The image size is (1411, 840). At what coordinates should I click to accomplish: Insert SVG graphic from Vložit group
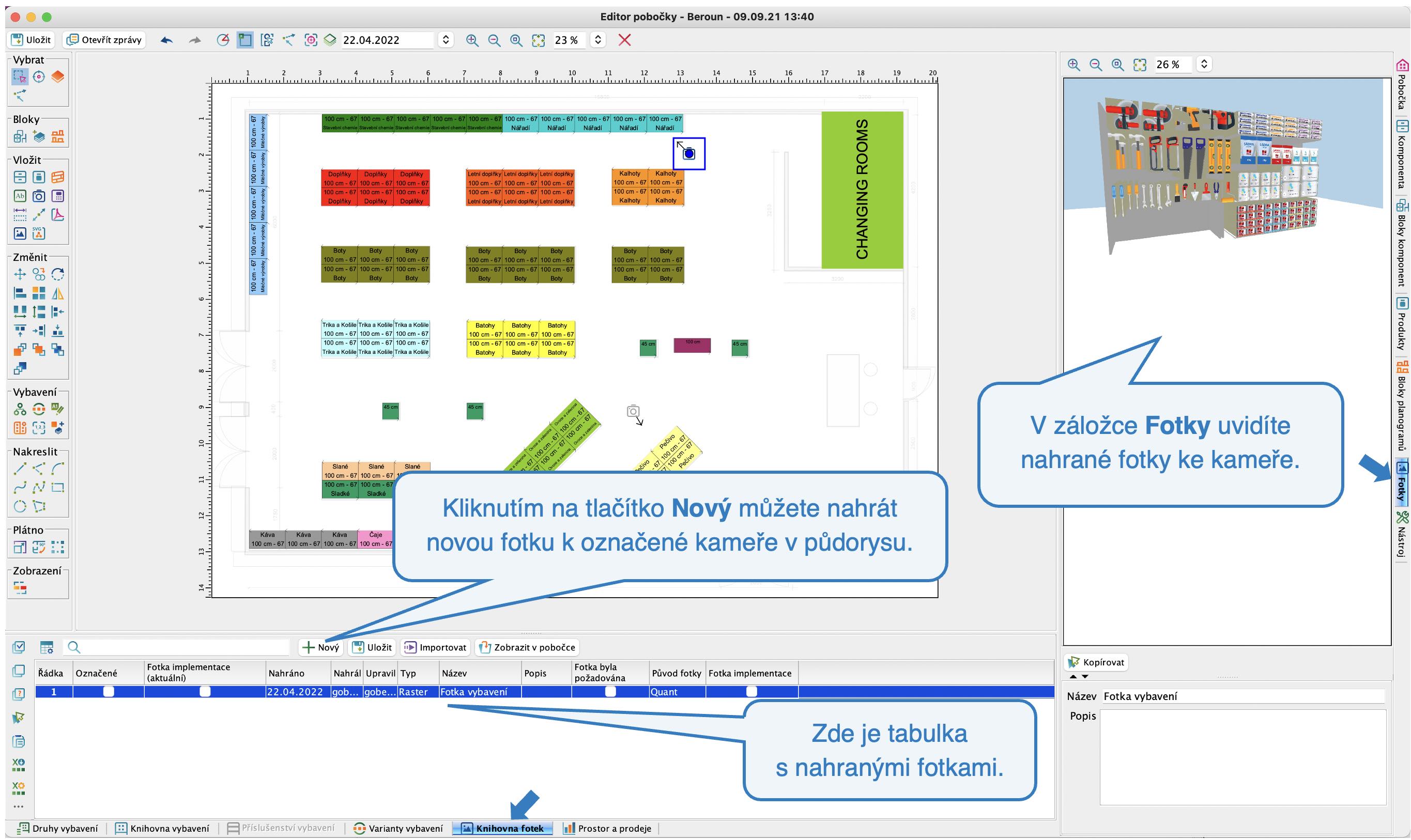[38, 233]
